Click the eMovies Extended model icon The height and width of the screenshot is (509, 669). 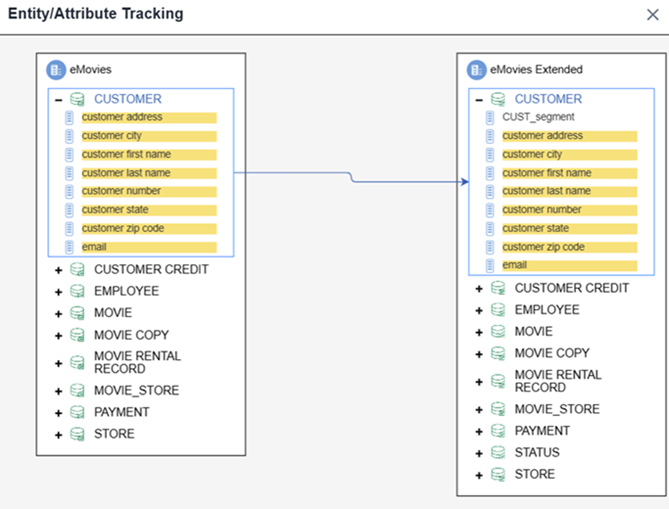(477, 70)
